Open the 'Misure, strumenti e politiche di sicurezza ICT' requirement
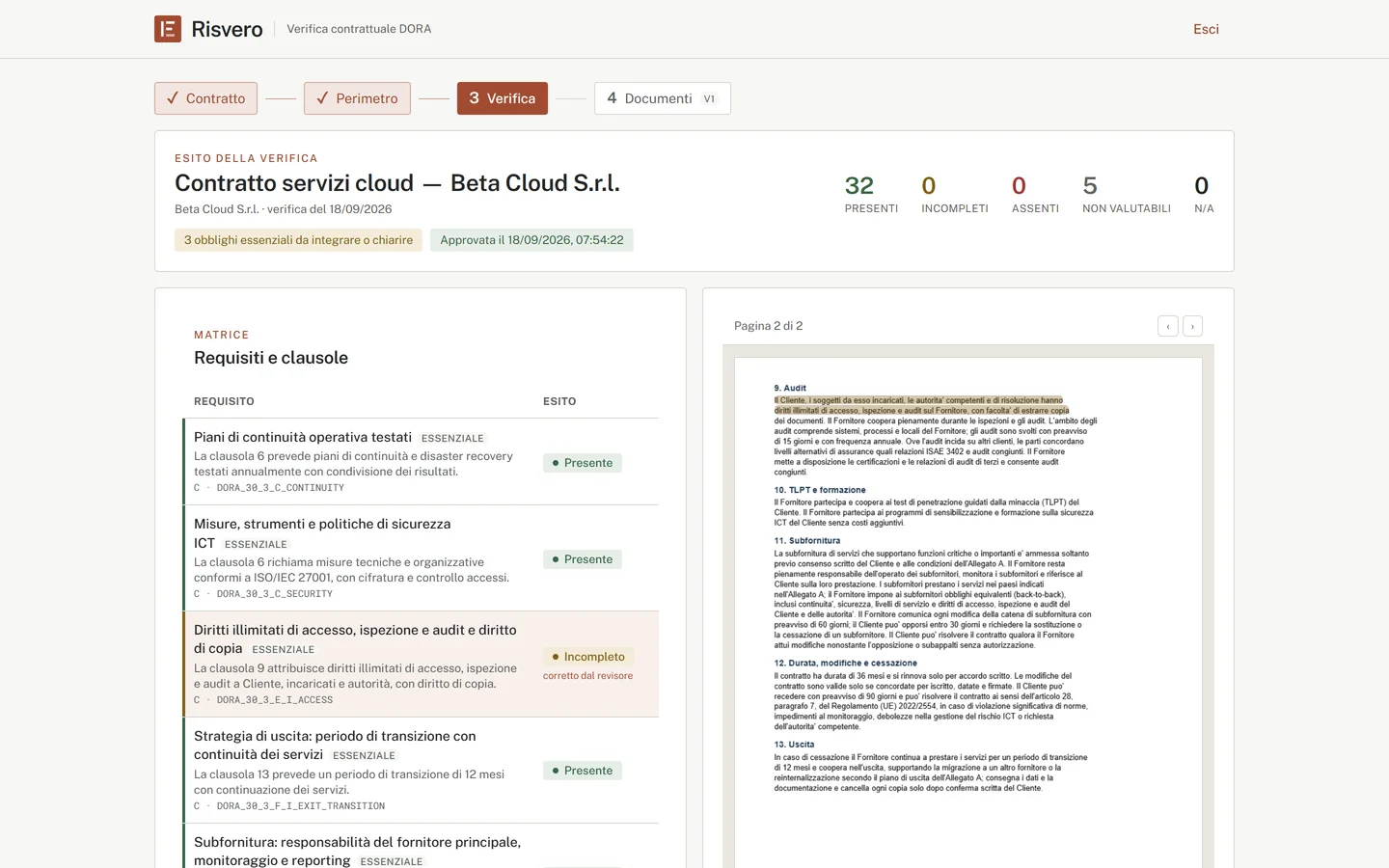The image size is (1389, 868). (421, 558)
